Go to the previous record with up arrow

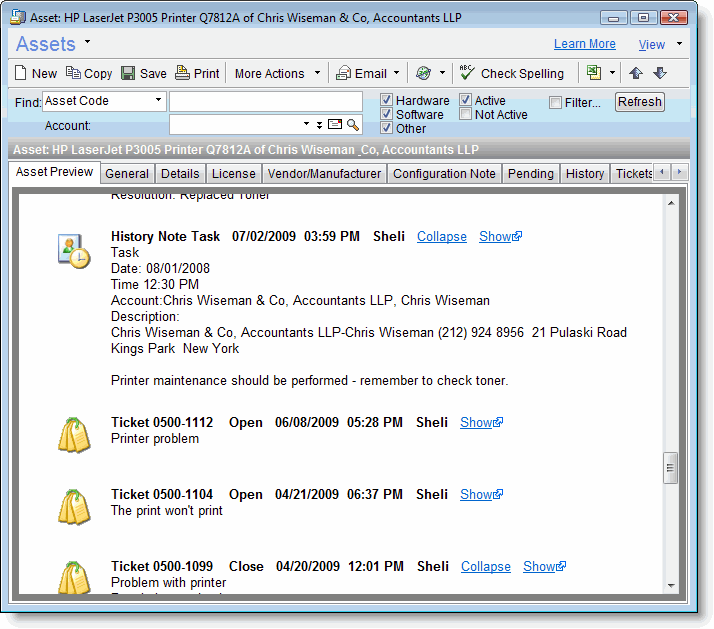pyautogui.click(x=635, y=73)
